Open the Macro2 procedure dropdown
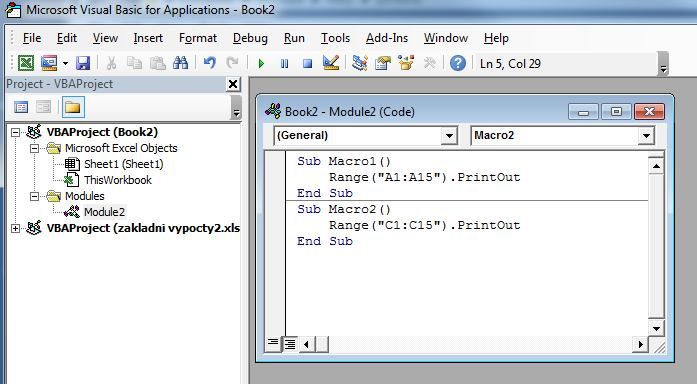This screenshot has width=697, height=384. coord(646,136)
